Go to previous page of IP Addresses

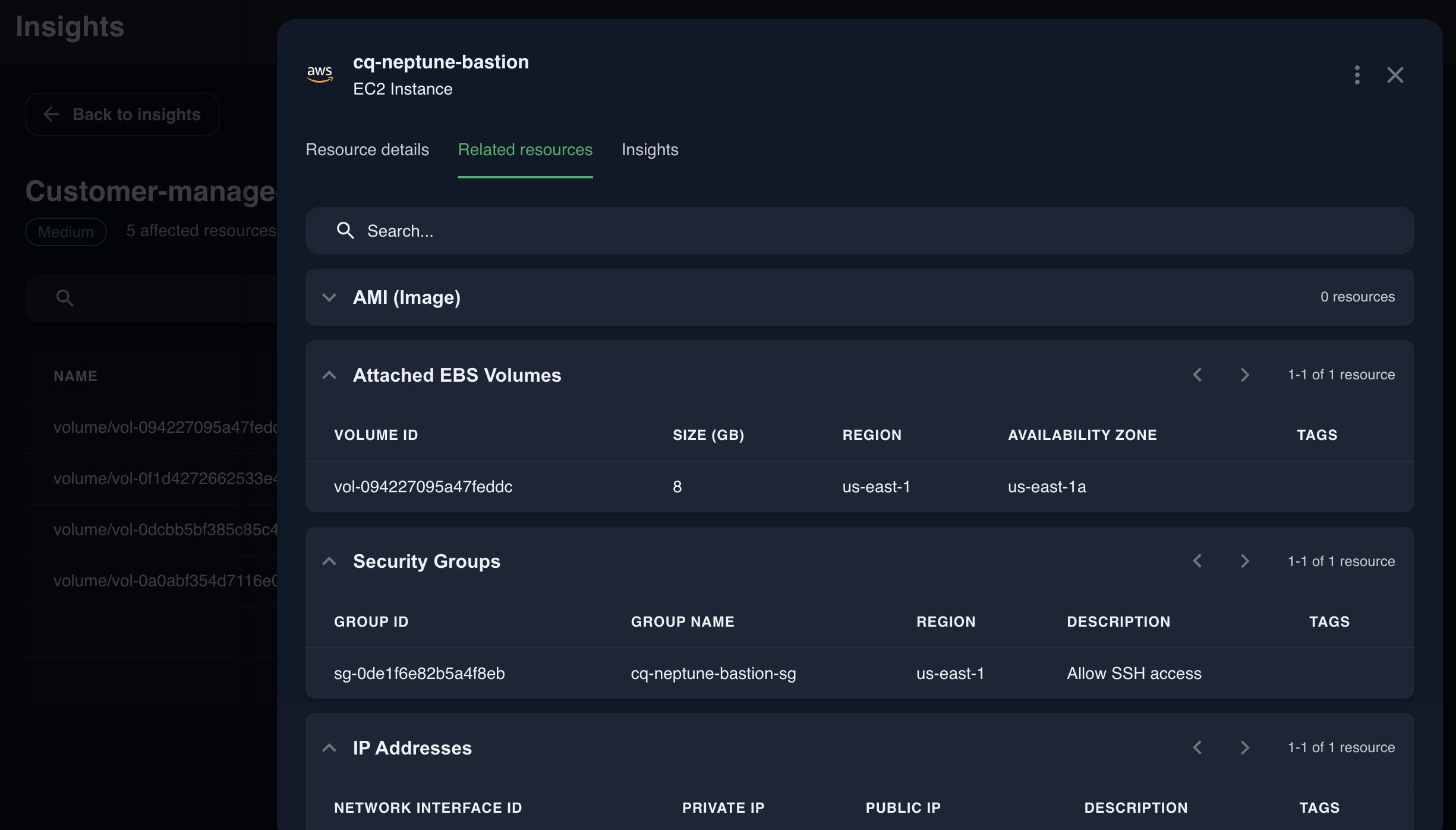1197,747
